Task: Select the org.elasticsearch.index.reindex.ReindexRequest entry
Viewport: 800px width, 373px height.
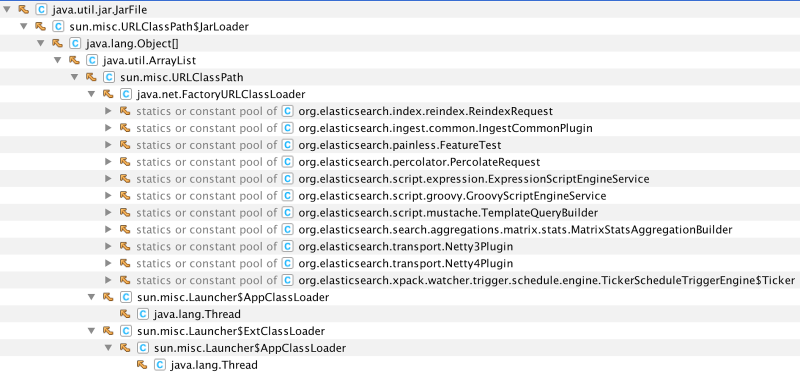Action: (426, 111)
